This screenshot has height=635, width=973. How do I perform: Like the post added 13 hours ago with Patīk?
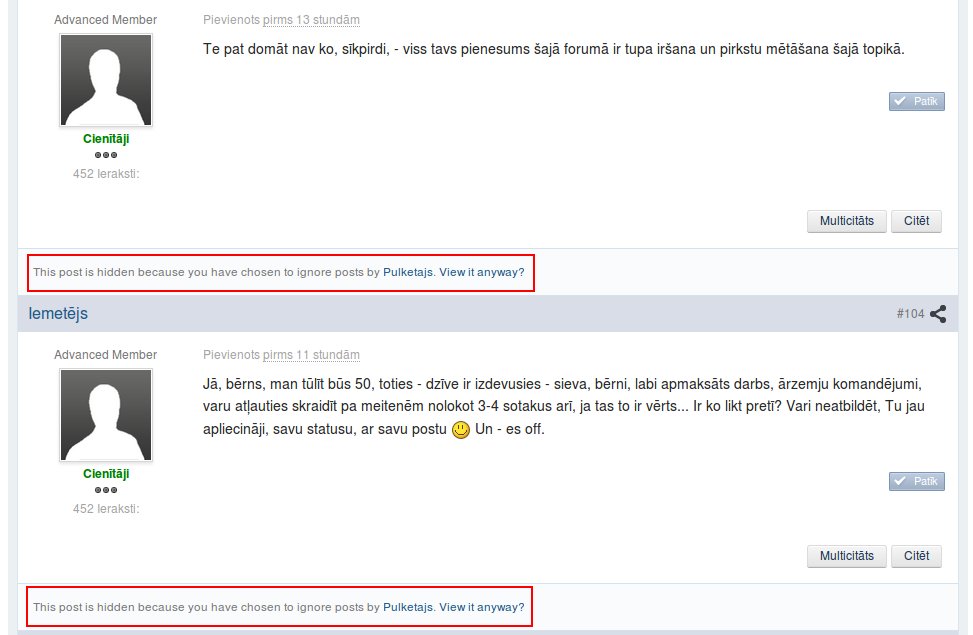(x=917, y=101)
